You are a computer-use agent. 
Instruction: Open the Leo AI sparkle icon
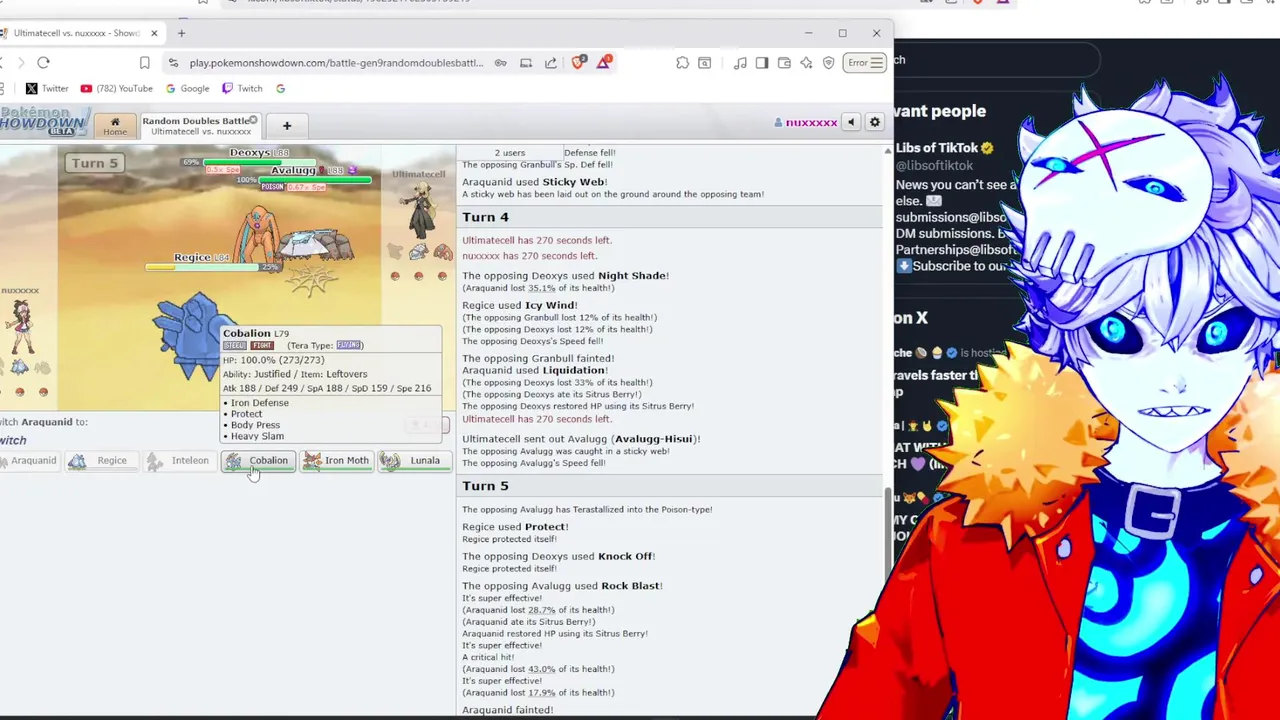[806, 63]
